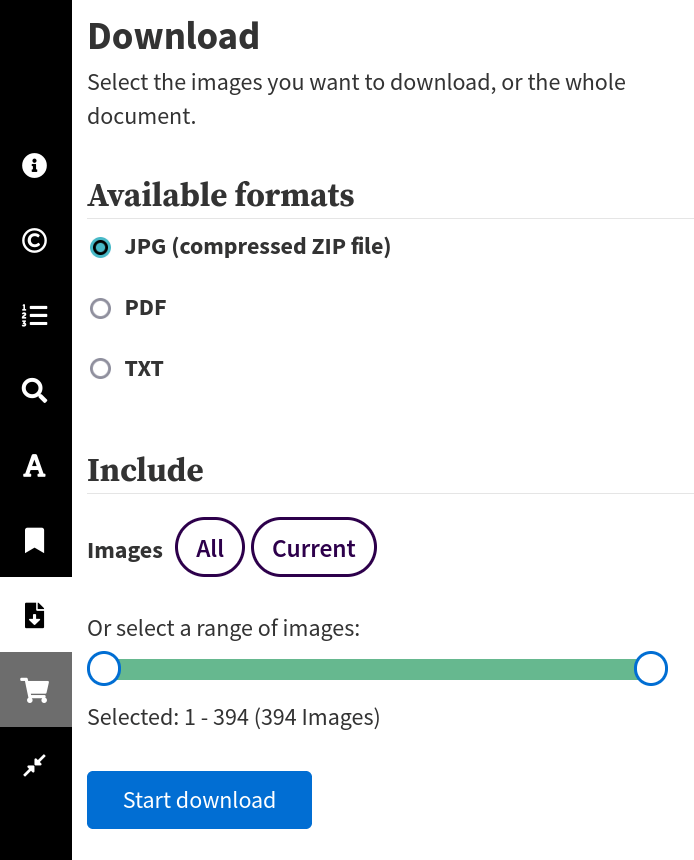The width and height of the screenshot is (694, 860).
Task: Choose Current image only
Action: [314, 547]
